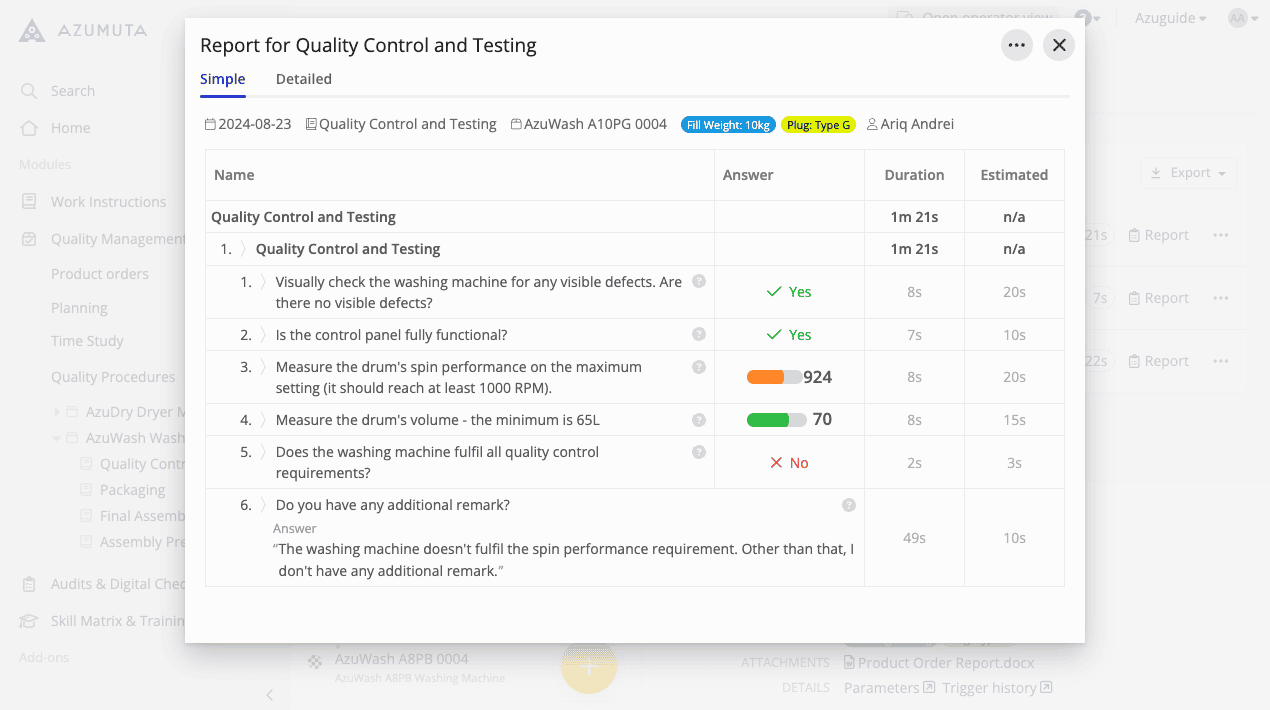Image resolution: width=1270 pixels, height=710 pixels.
Task: Click the Azumuta logo
Action: 33,31
